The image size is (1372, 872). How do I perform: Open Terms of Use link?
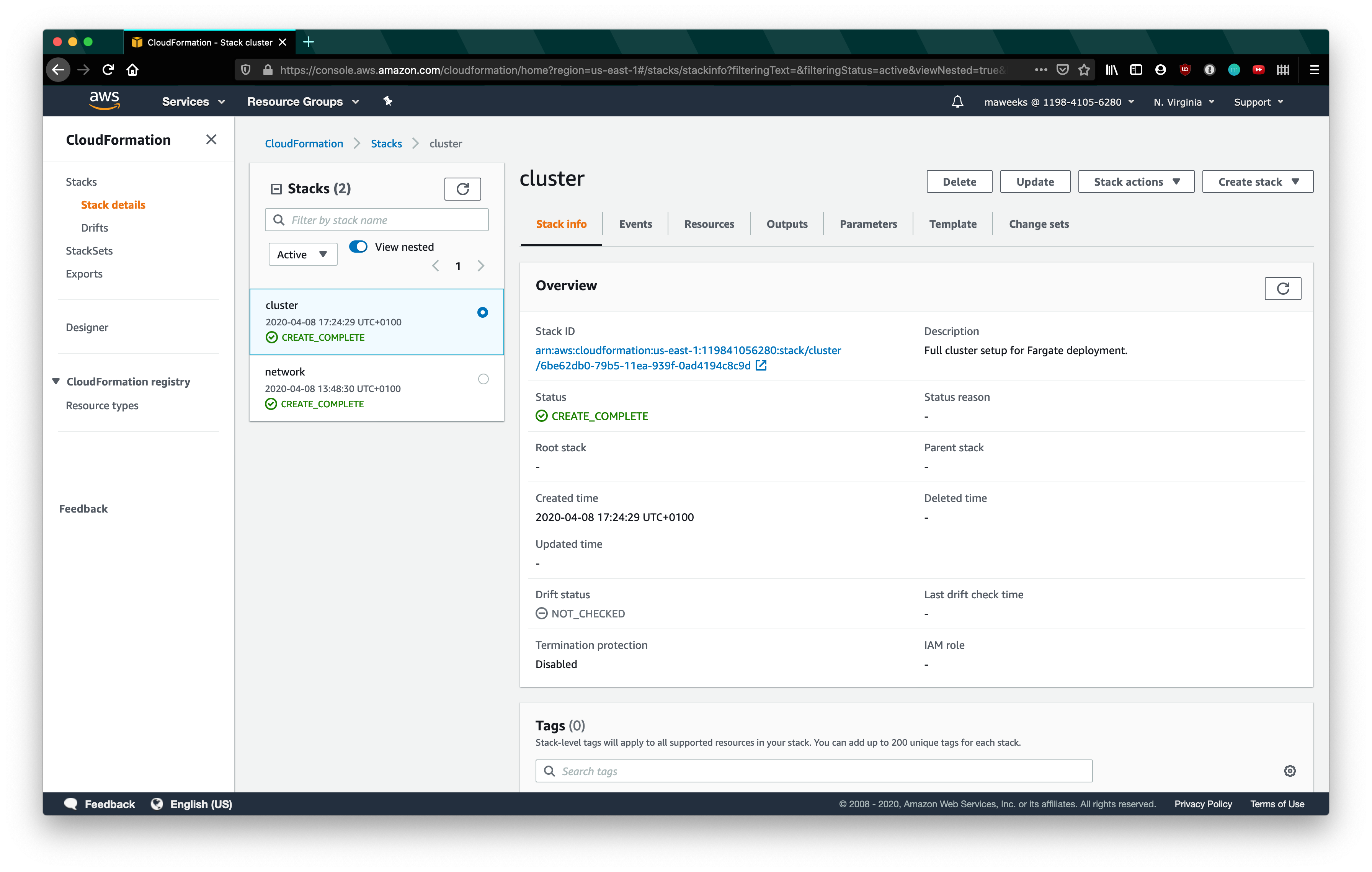click(x=1277, y=803)
